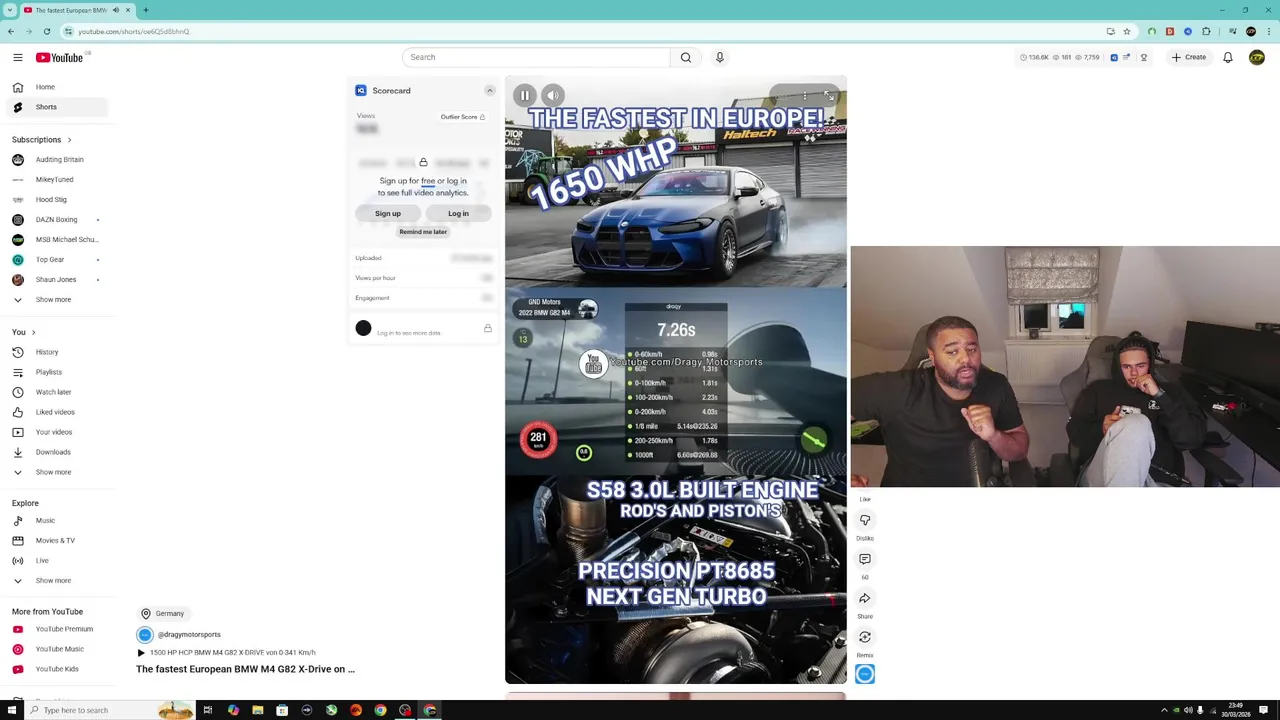Viewport: 1280px width, 720px height.
Task: Open Home in the sidebar
Action: click(x=56, y=87)
